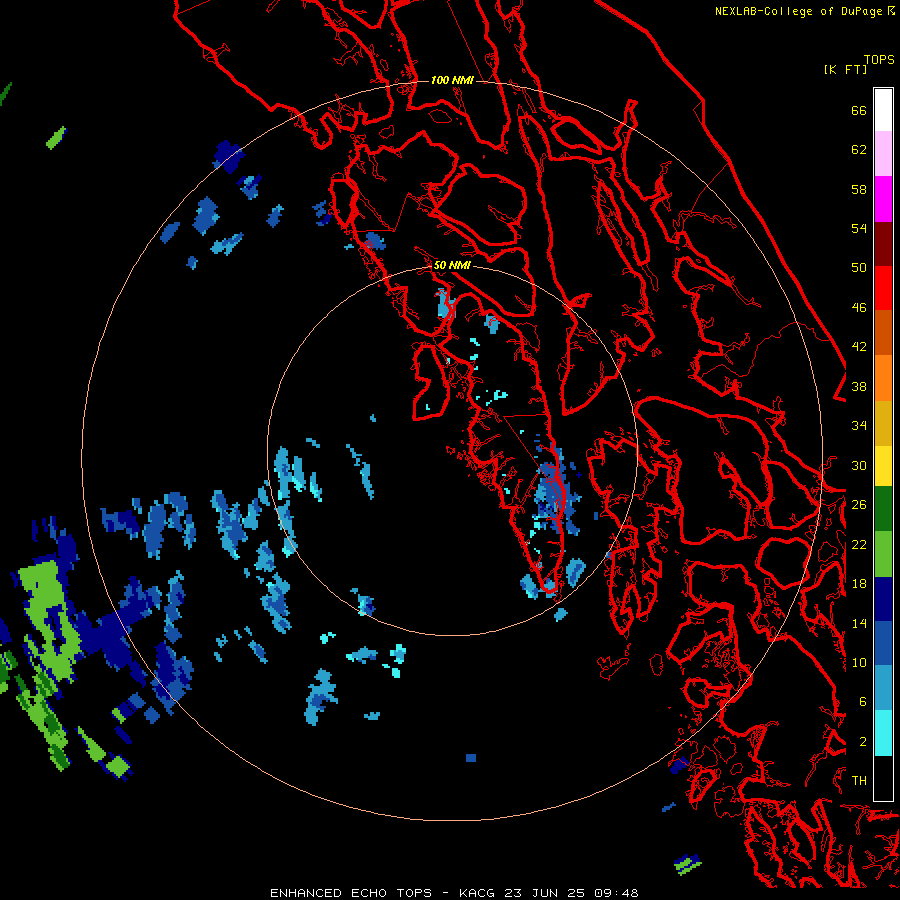Select the burnt orange legend swatch

883,332
